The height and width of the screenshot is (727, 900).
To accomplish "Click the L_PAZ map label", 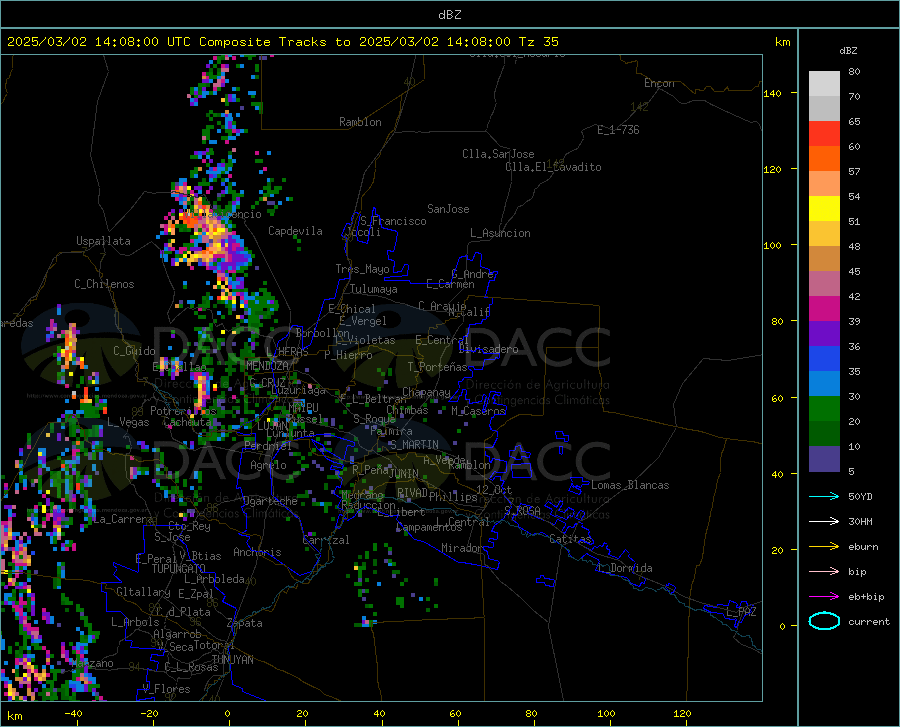I will (x=741, y=612).
